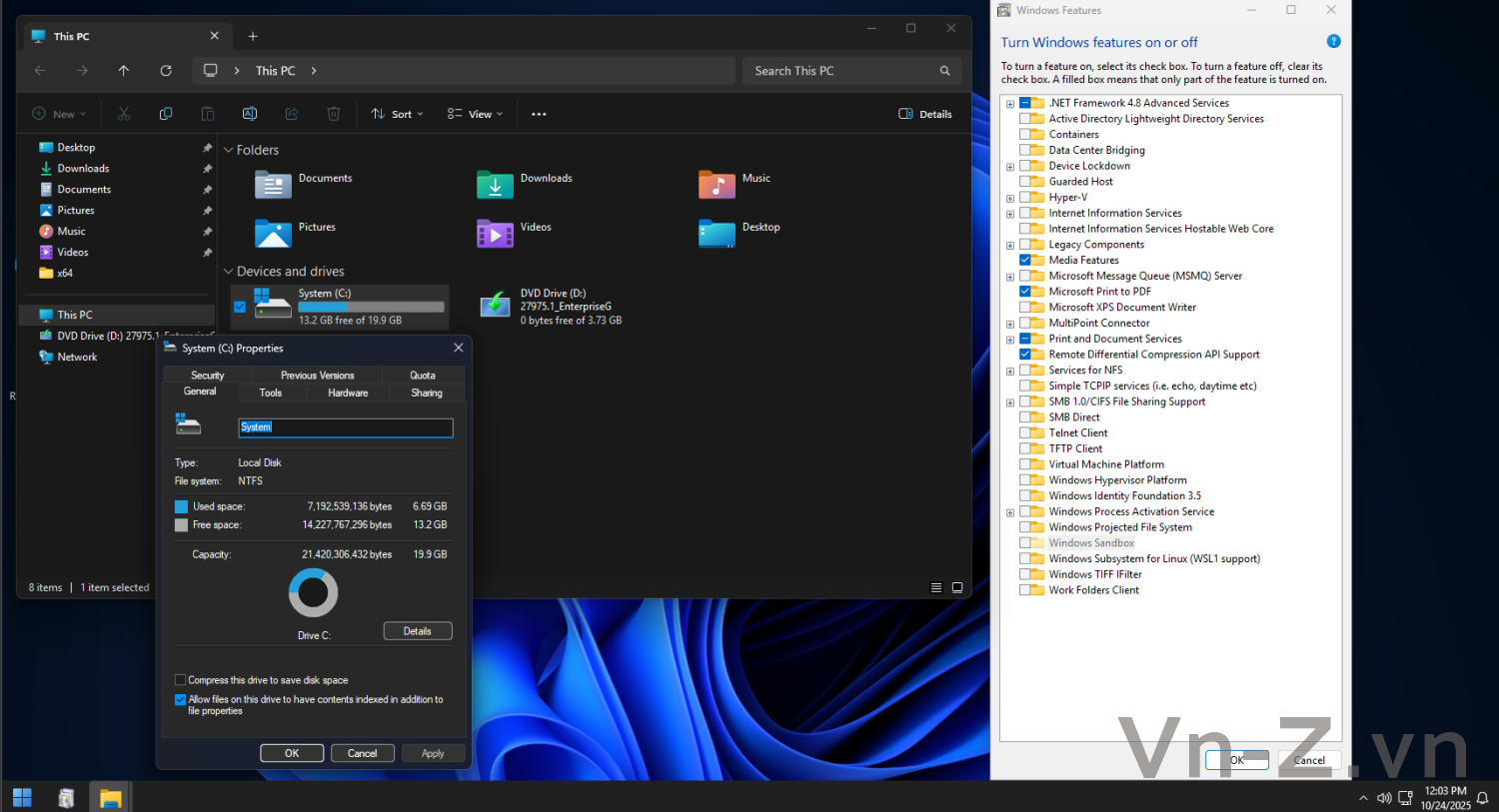
Task: Click the Up directory arrow icon
Action: pyautogui.click(x=124, y=71)
